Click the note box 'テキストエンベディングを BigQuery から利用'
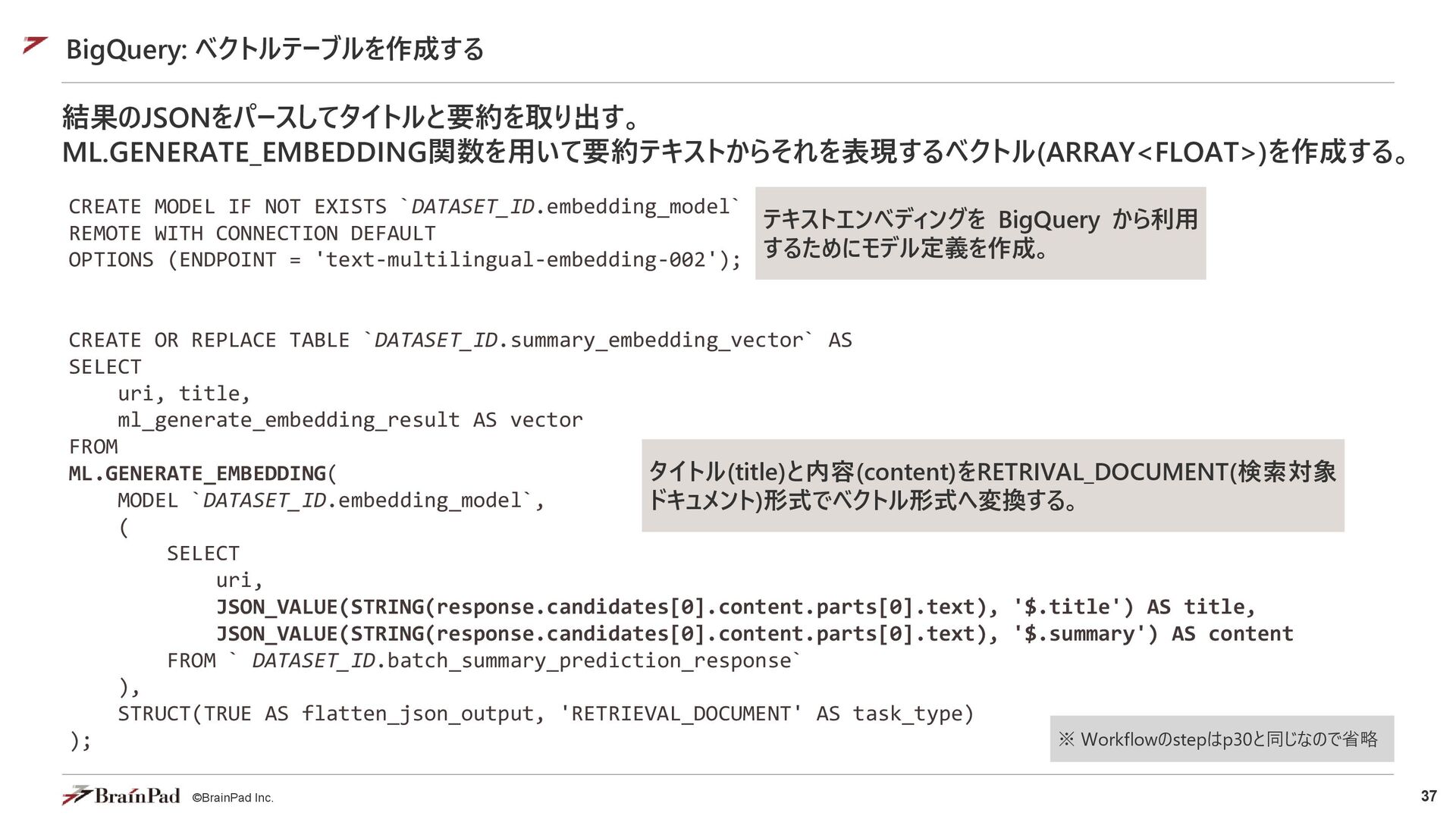Image resolution: width=1456 pixels, height=819 pixels. click(981, 234)
